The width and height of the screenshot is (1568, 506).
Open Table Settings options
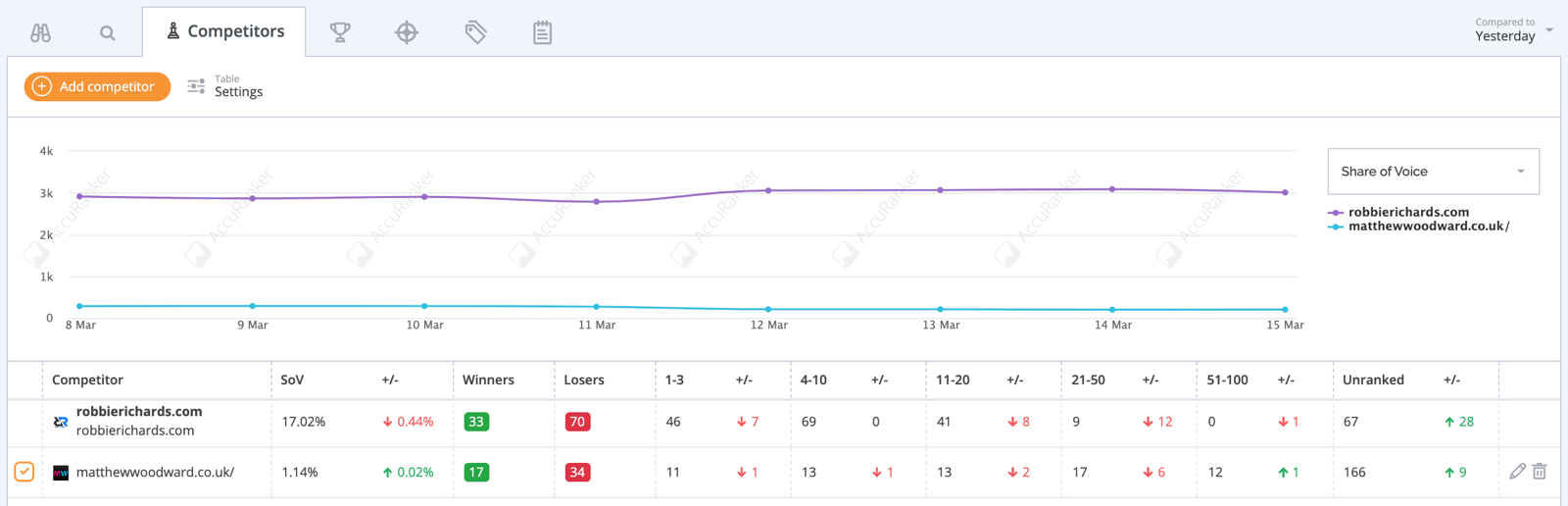click(x=226, y=86)
